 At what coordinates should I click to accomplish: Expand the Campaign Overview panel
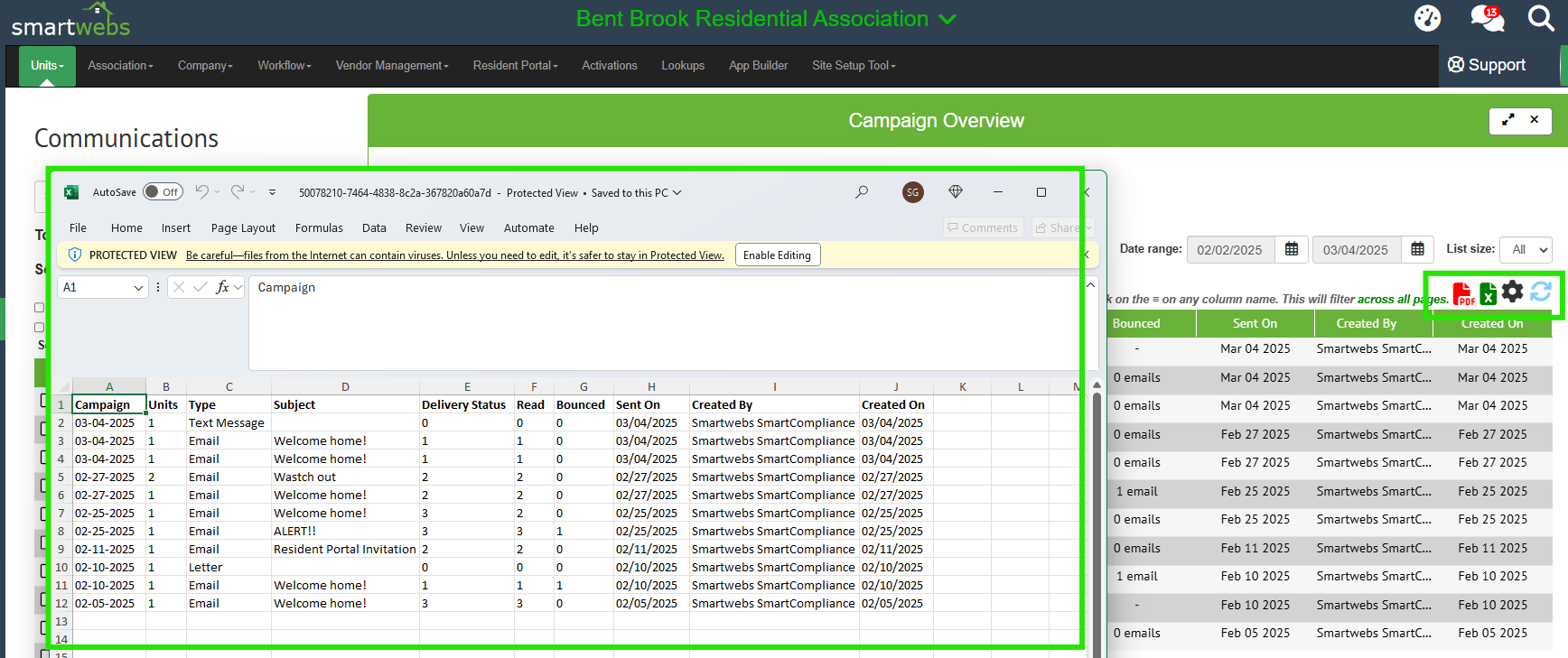tap(1507, 120)
